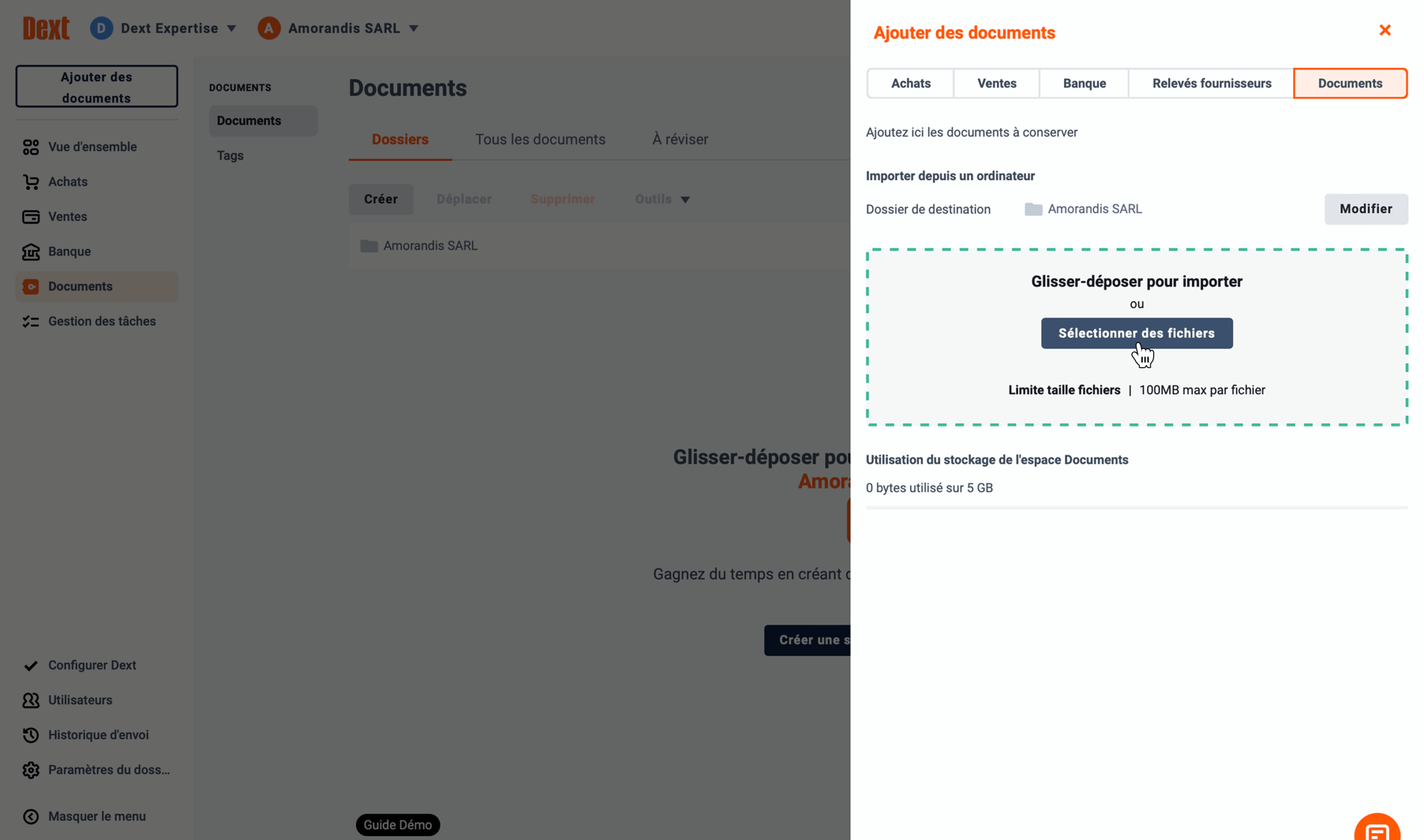Click the Documents sidebar folder icon
Screen dimensions: 1424x840
coord(31,286)
